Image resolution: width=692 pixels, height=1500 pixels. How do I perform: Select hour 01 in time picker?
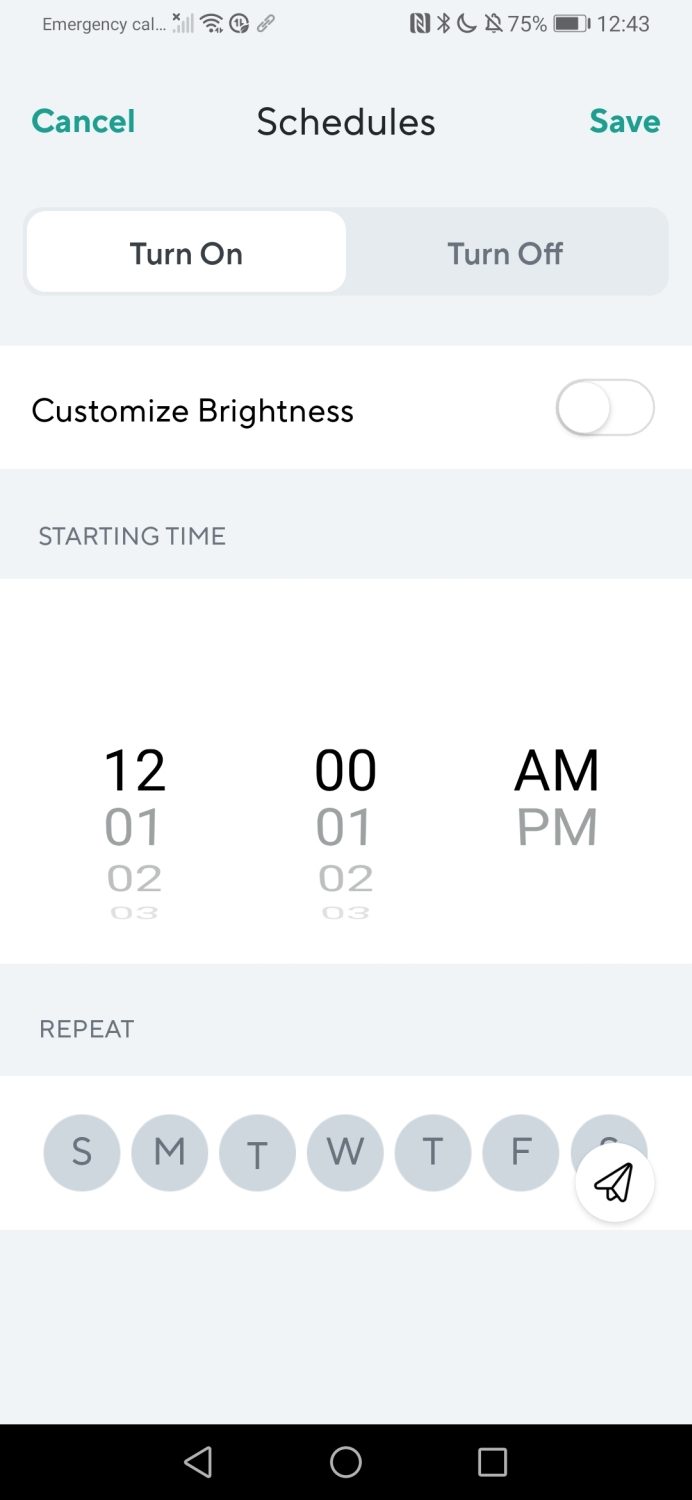133,827
